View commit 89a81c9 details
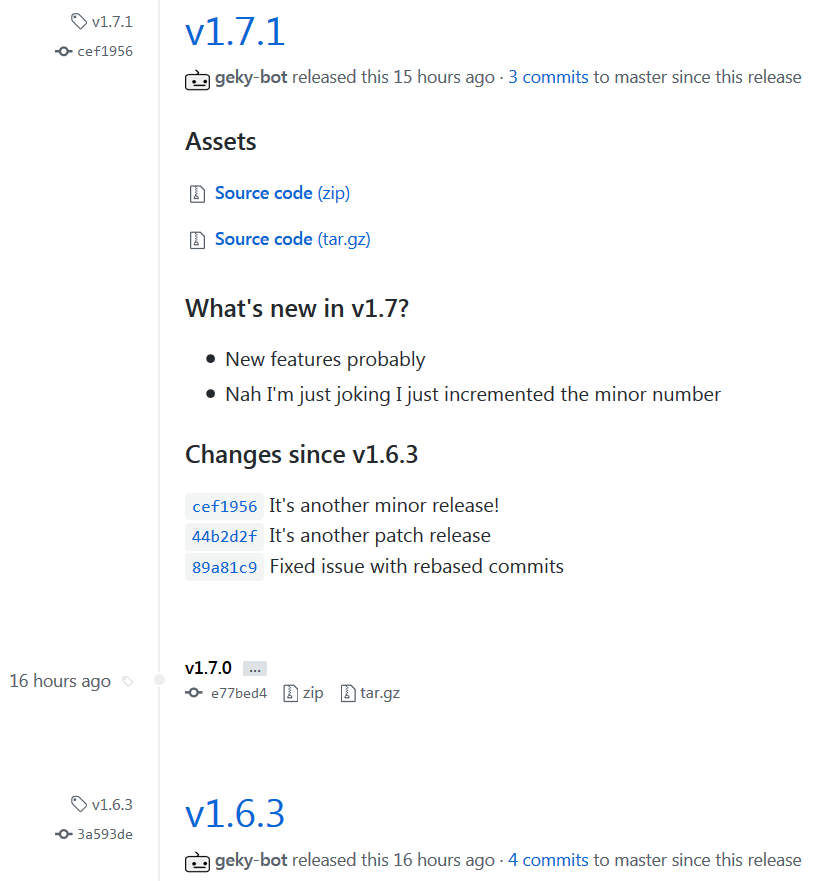 pos(223,567)
